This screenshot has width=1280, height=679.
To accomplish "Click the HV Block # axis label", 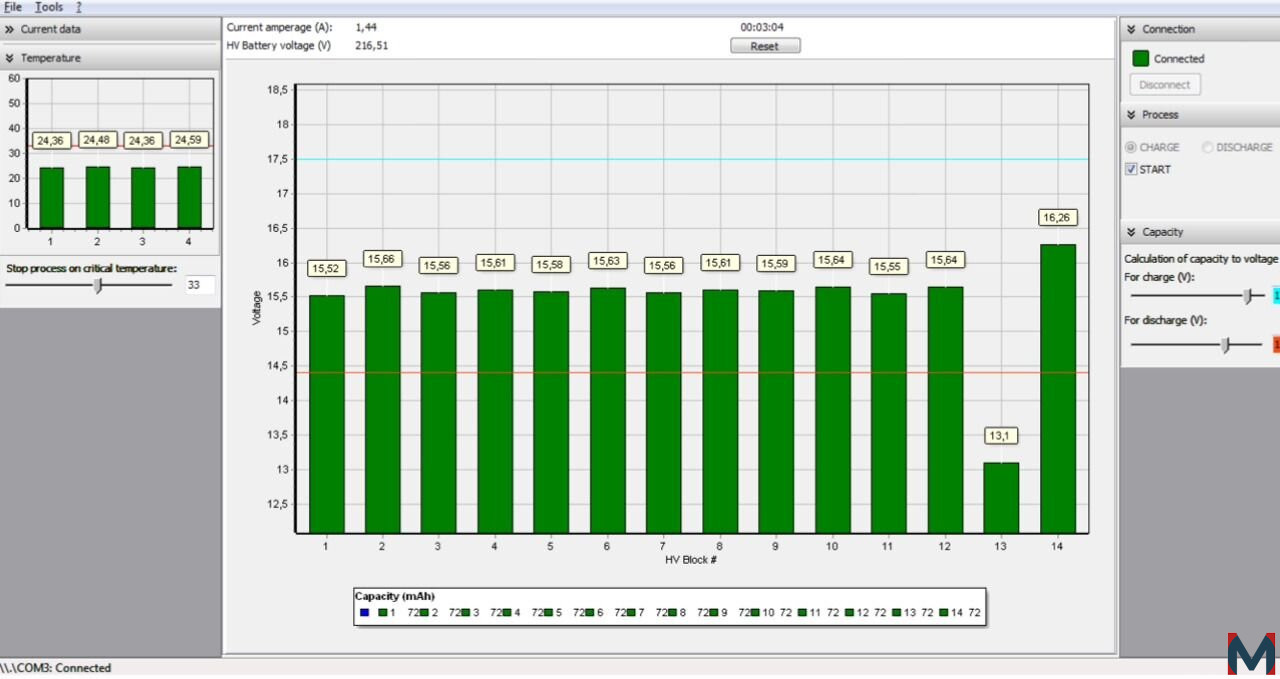I will [x=691, y=560].
